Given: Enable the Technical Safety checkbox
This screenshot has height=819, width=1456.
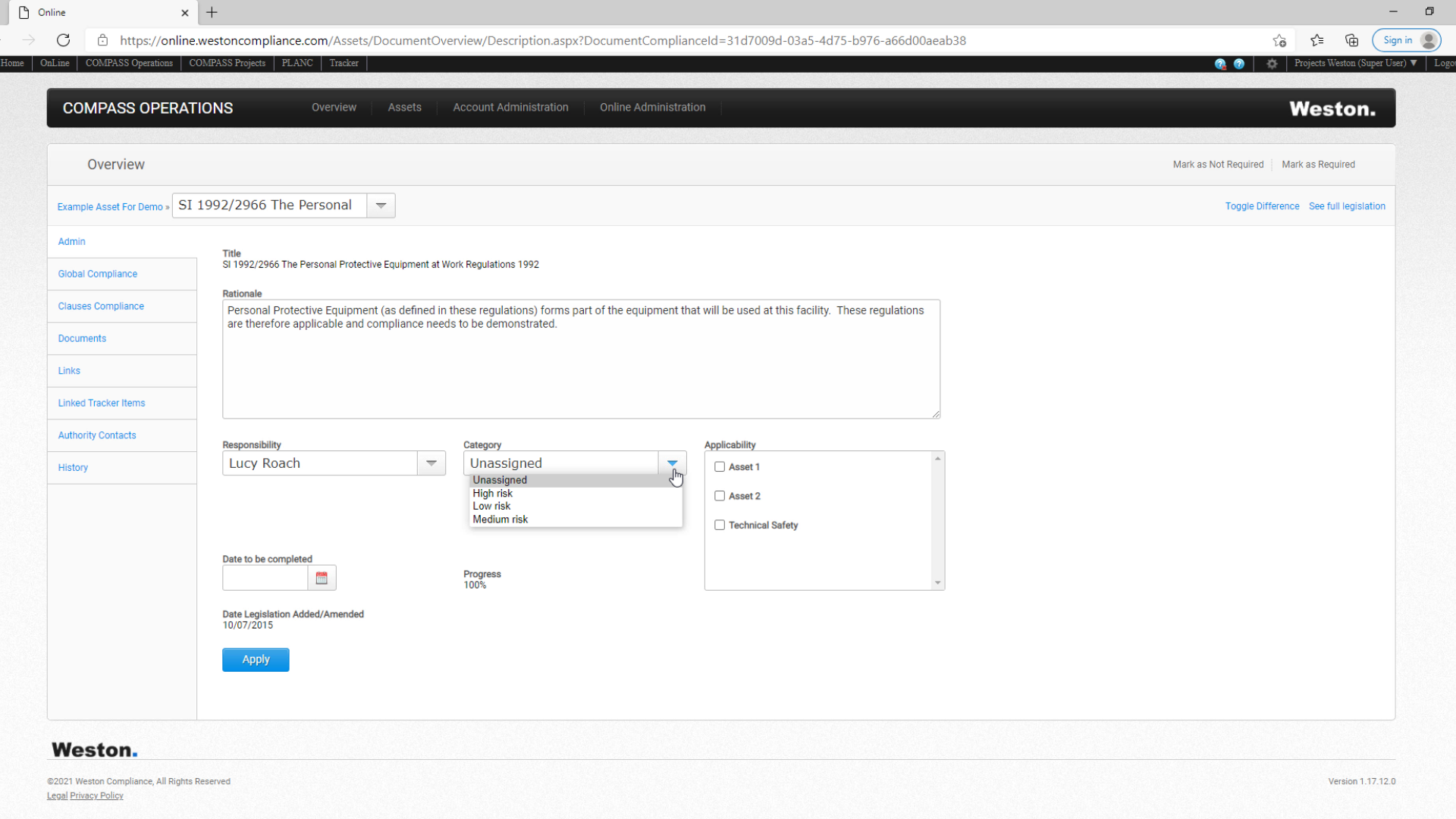Looking at the screenshot, I should point(720,525).
